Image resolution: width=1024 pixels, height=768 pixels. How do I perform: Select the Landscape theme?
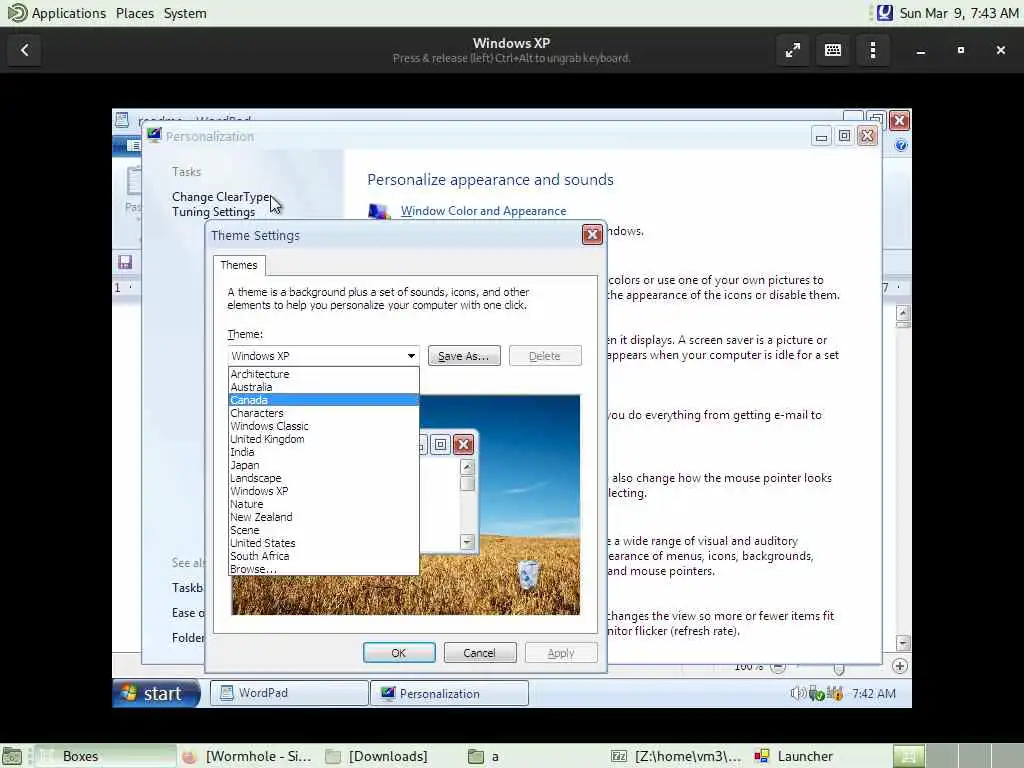(324, 478)
